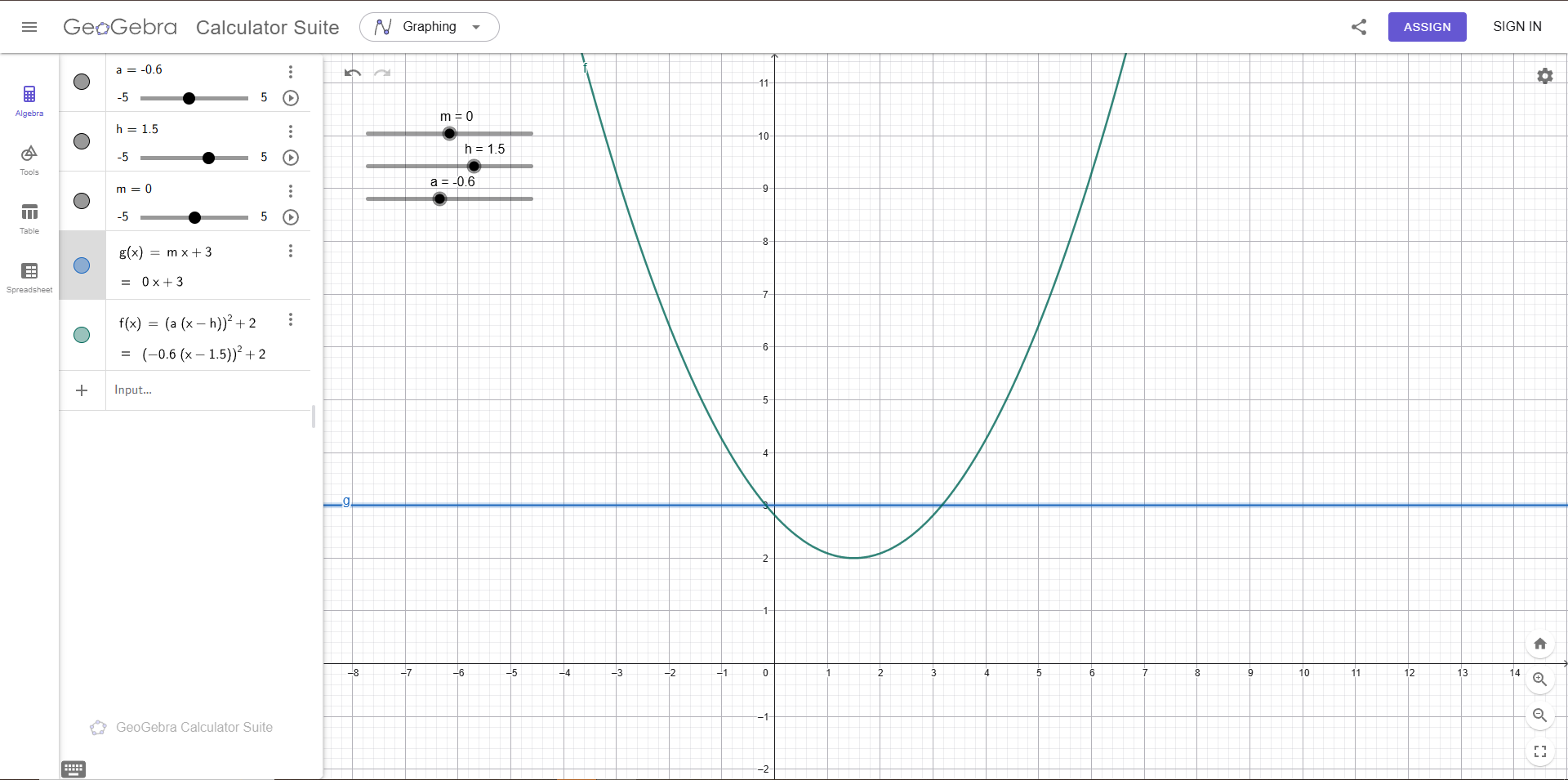Click the parabola label f on graph
This screenshot has width=1568, height=780.
click(x=586, y=68)
